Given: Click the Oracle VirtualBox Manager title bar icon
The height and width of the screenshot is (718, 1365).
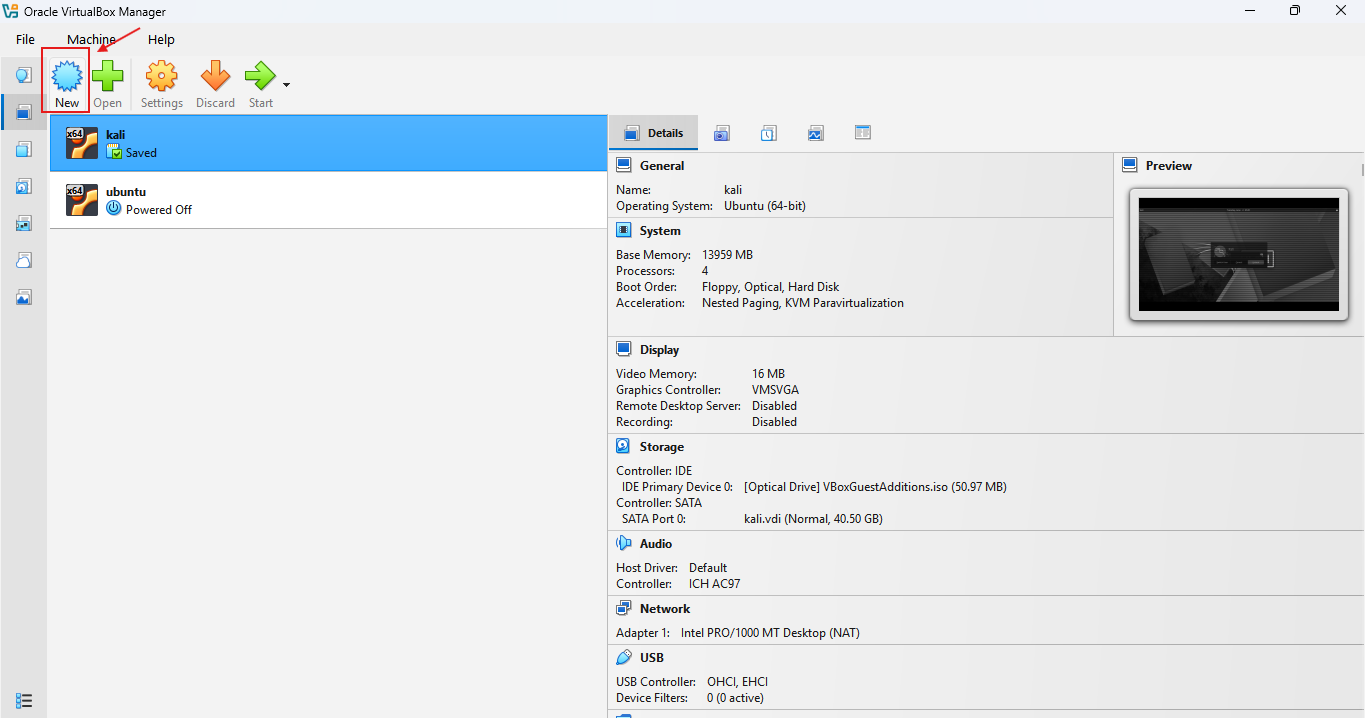Looking at the screenshot, I should pos(11,11).
